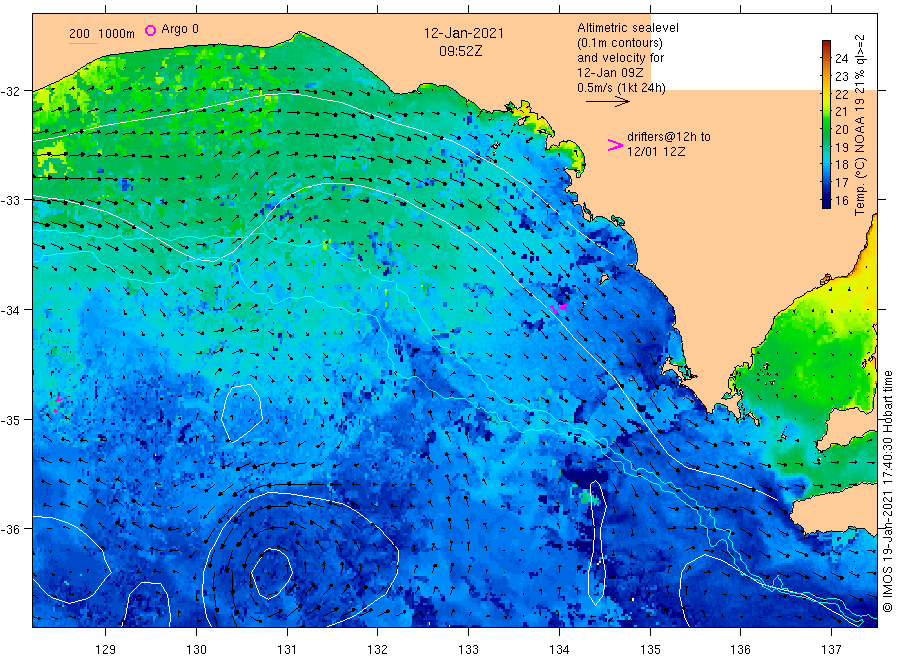This screenshot has width=900, height=660.
Task: Click the magenta Argo 0 circle marker
Action: [x=150, y=30]
